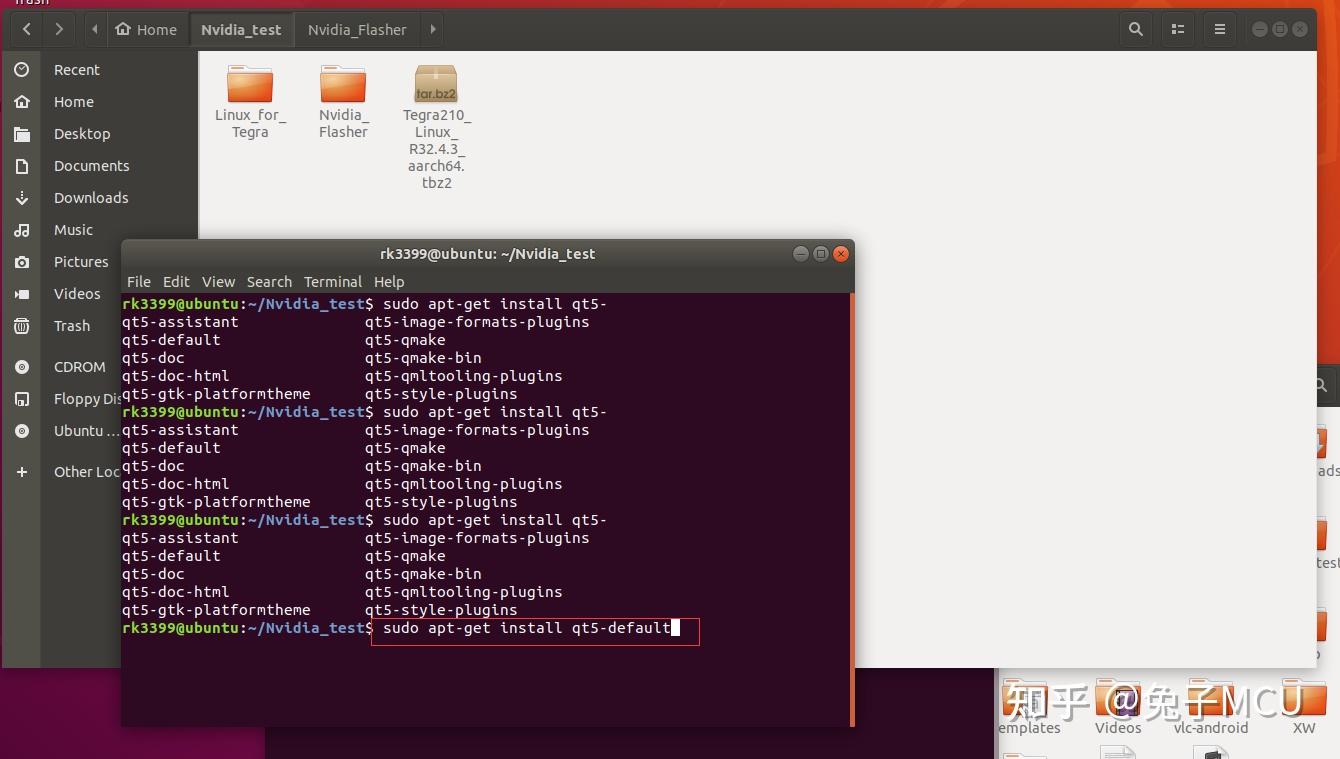This screenshot has height=759, width=1340.
Task: Open the Linux_for_Tegra folder
Action: (250, 102)
